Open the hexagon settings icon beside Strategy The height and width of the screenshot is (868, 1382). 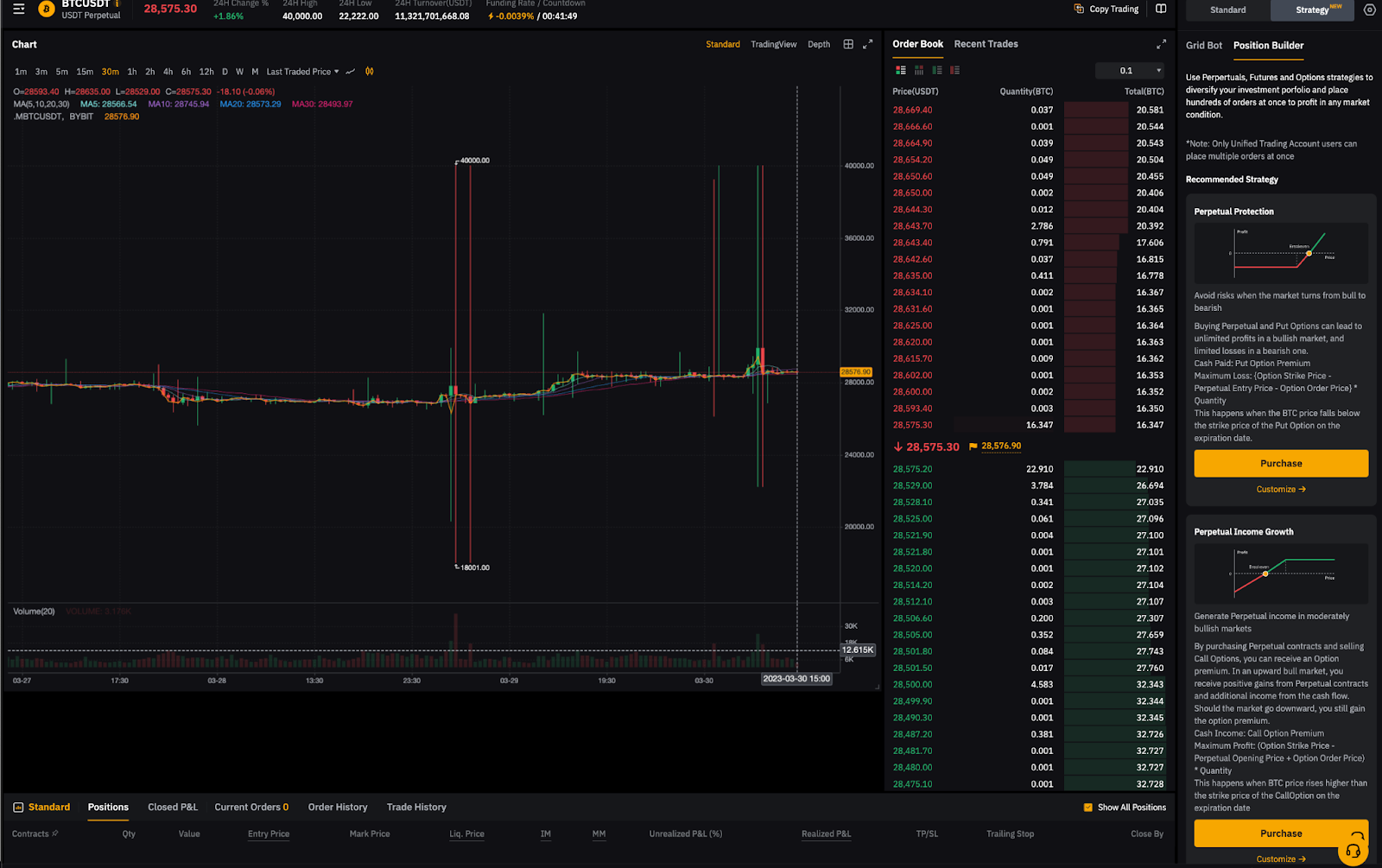pyautogui.click(x=1369, y=10)
